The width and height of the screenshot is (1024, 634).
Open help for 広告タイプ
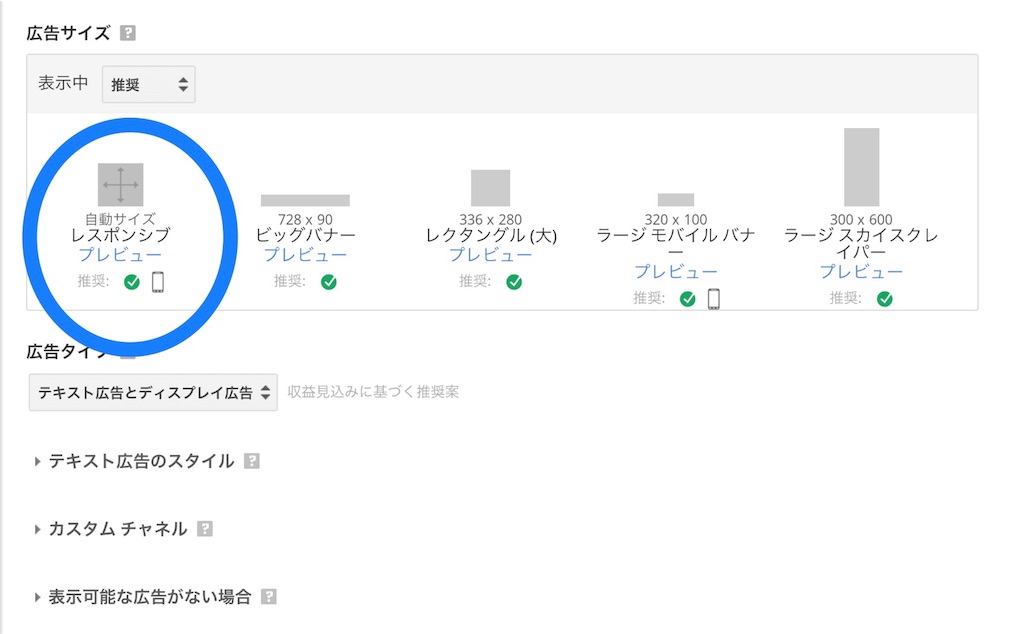click(x=126, y=352)
